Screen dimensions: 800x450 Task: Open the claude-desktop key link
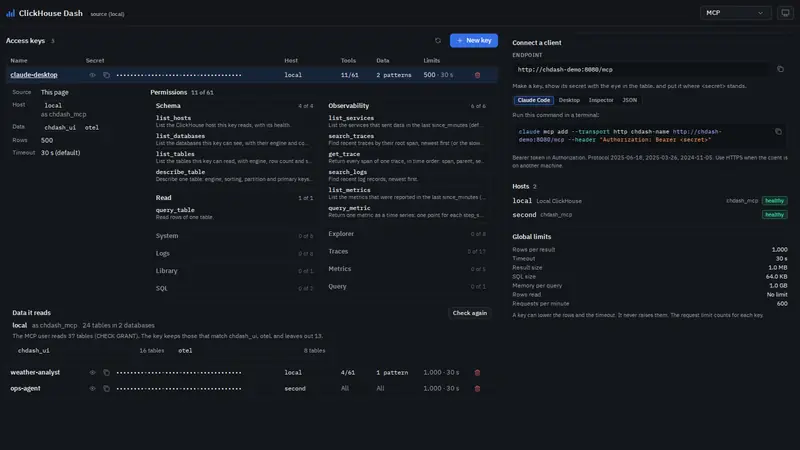click(34, 75)
